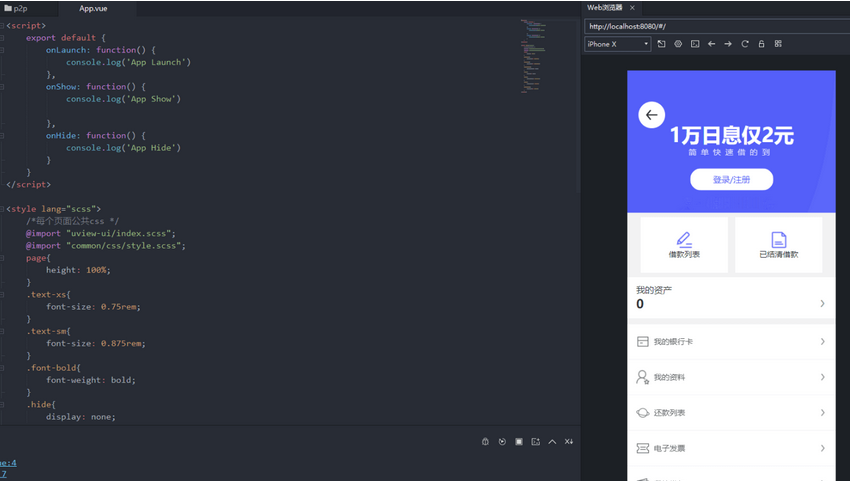Reload the preview with the refresh icon

(745, 44)
